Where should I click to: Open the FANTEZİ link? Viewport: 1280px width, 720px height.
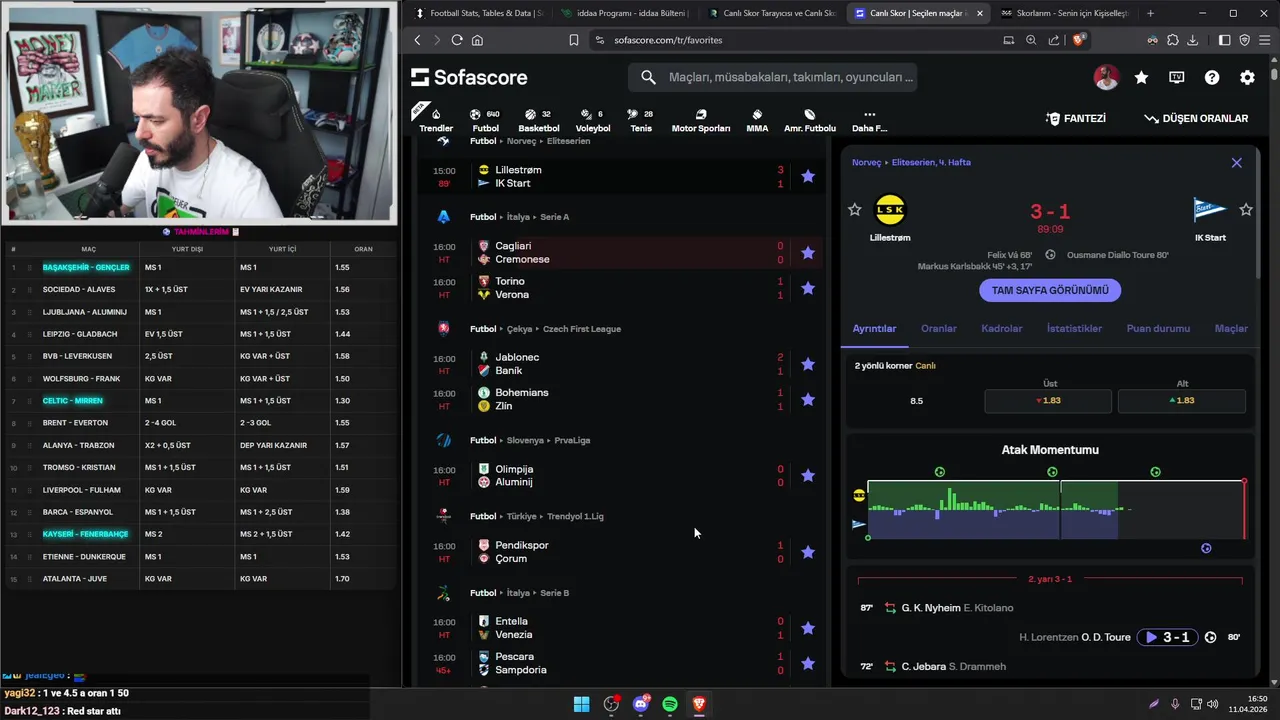point(1076,118)
